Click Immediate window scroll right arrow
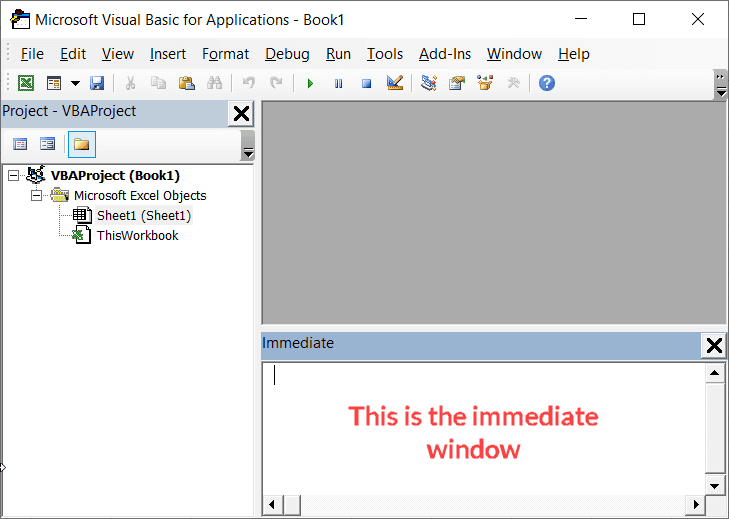Viewport: 729px width, 519px height. coord(696,505)
